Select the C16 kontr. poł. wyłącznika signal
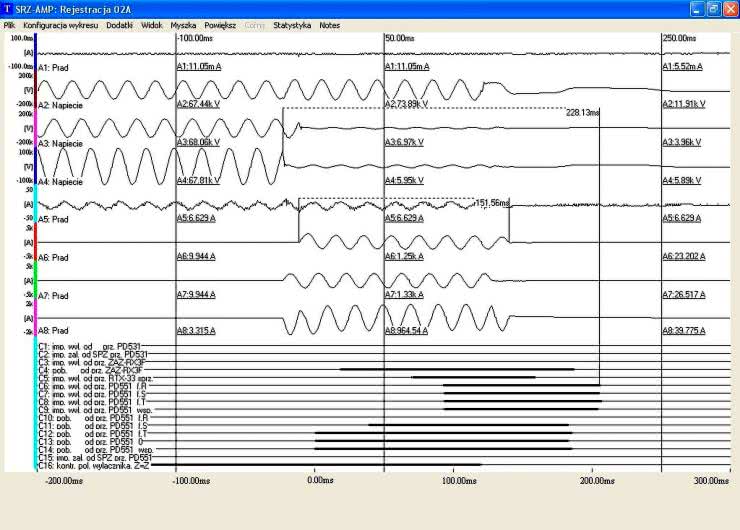740x530 pixels. [93, 465]
